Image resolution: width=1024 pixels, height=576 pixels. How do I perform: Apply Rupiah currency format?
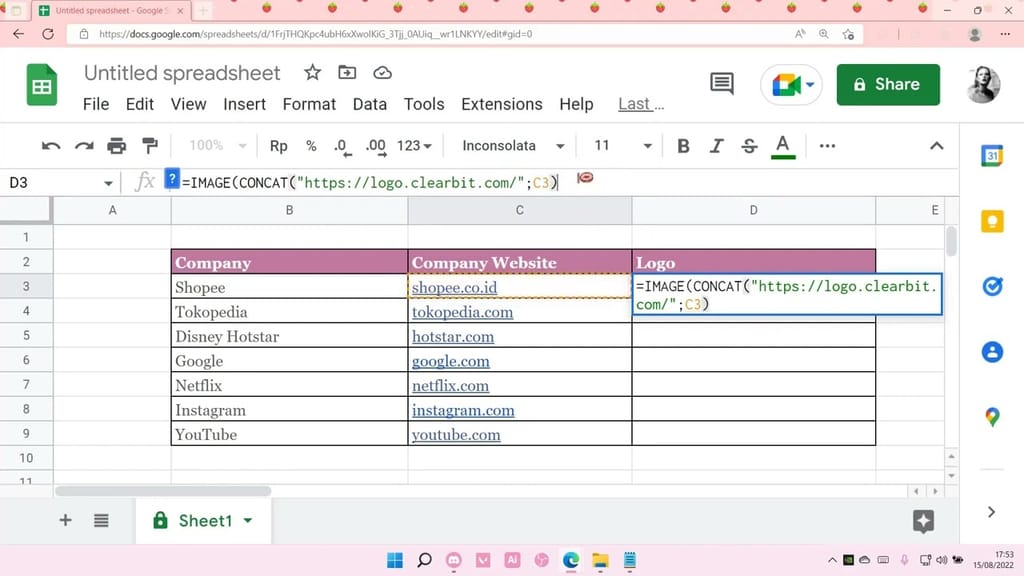279,146
